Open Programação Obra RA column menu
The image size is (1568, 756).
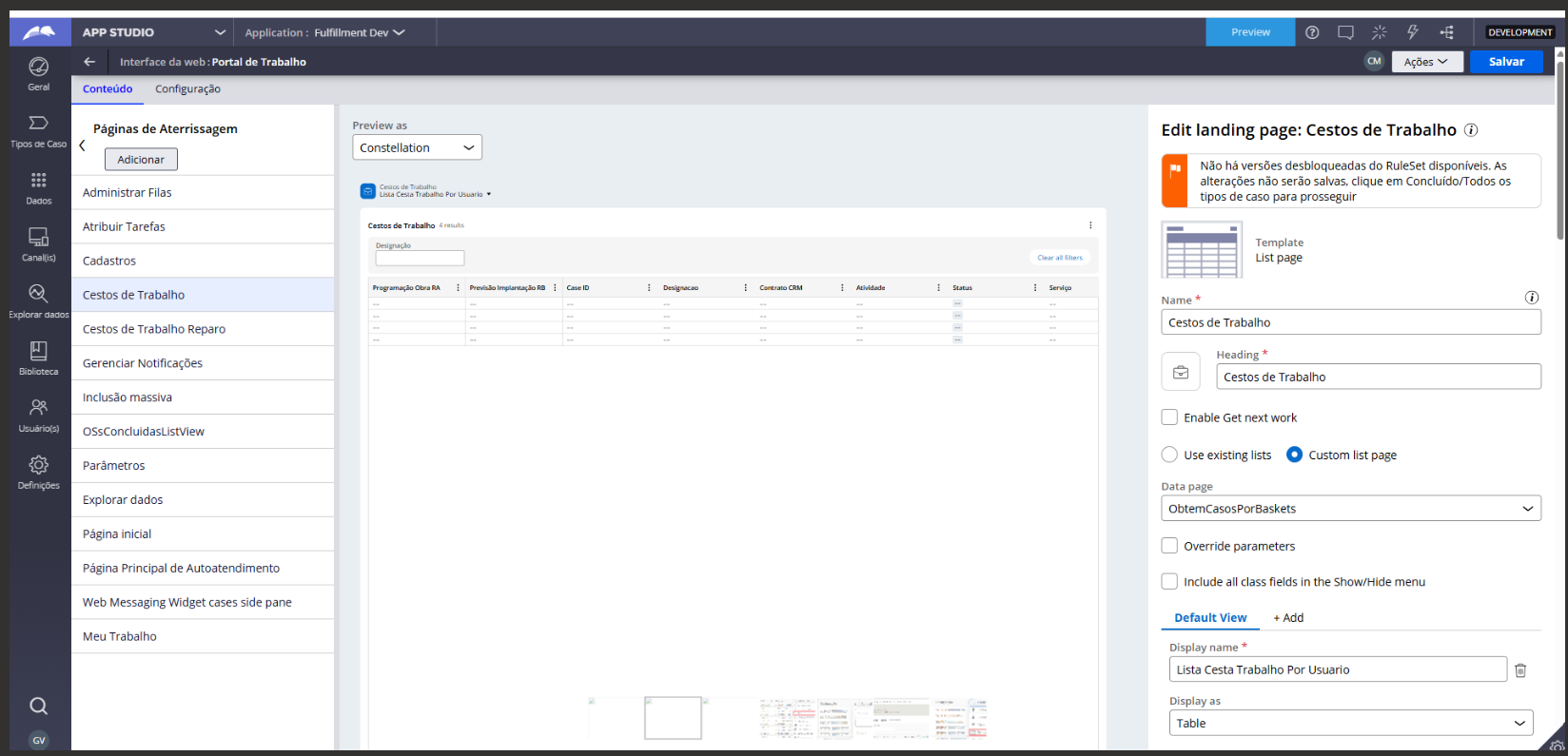pos(458,287)
